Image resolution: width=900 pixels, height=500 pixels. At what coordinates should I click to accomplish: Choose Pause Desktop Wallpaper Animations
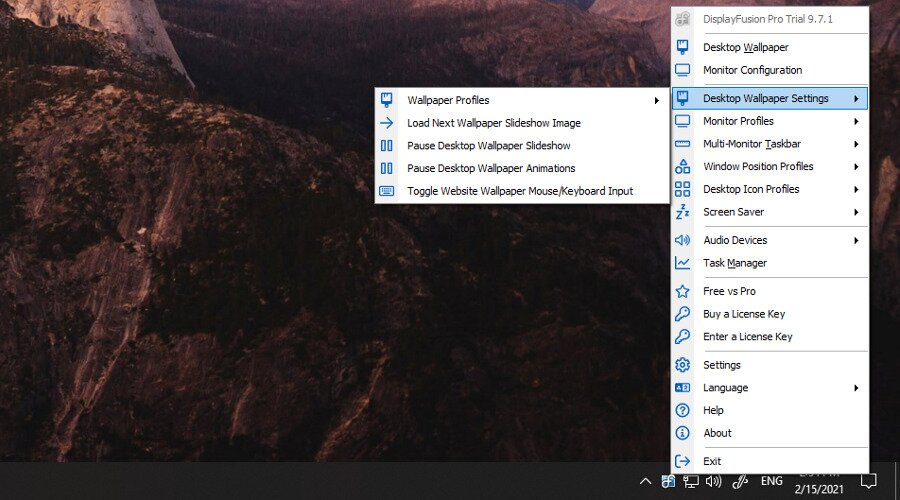click(x=522, y=168)
